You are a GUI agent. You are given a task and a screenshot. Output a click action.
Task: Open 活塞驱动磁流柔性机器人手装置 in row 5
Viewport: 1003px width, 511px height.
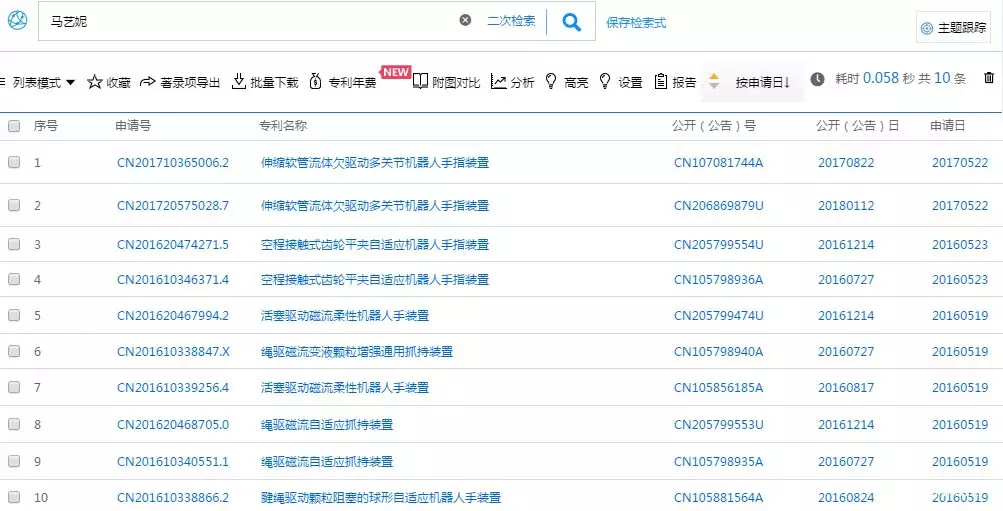345,315
